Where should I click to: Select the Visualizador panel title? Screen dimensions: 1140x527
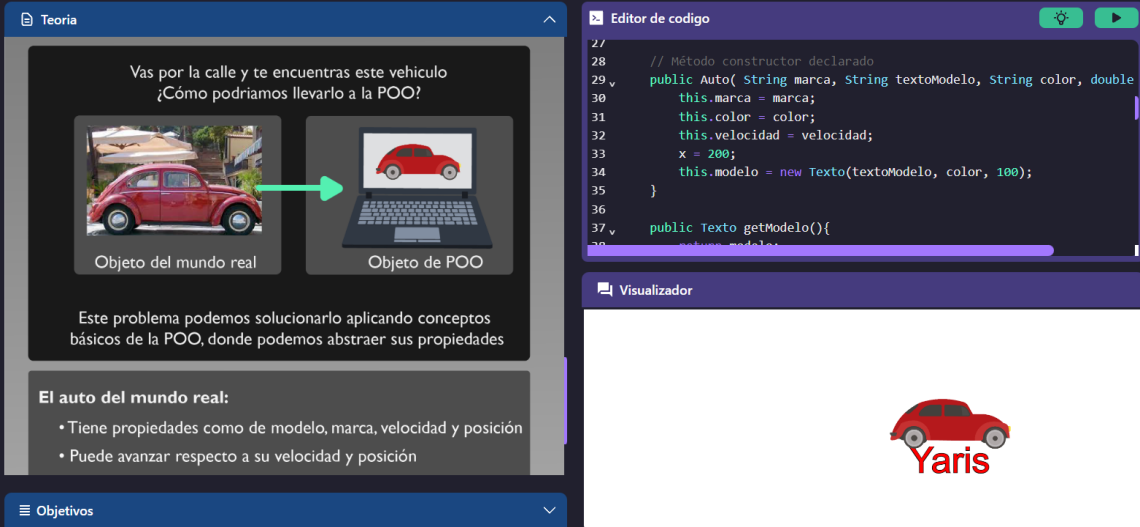(x=655, y=290)
